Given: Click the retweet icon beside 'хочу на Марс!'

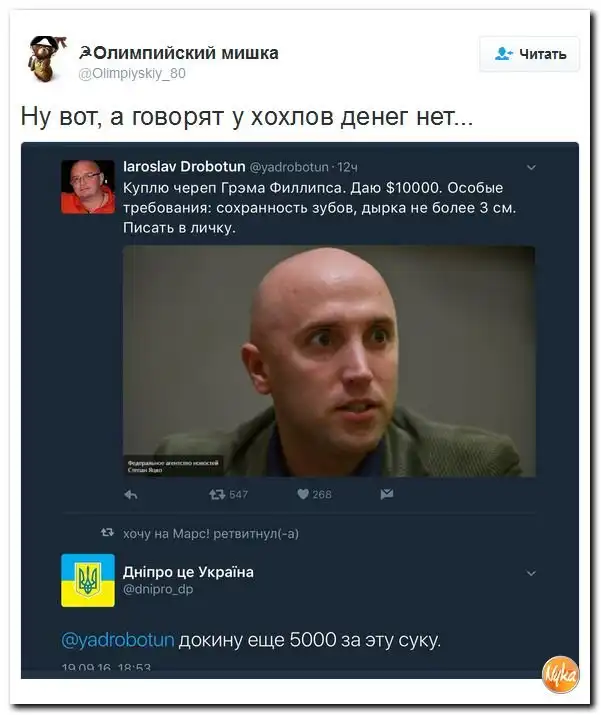Looking at the screenshot, I should tap(107, 532).
